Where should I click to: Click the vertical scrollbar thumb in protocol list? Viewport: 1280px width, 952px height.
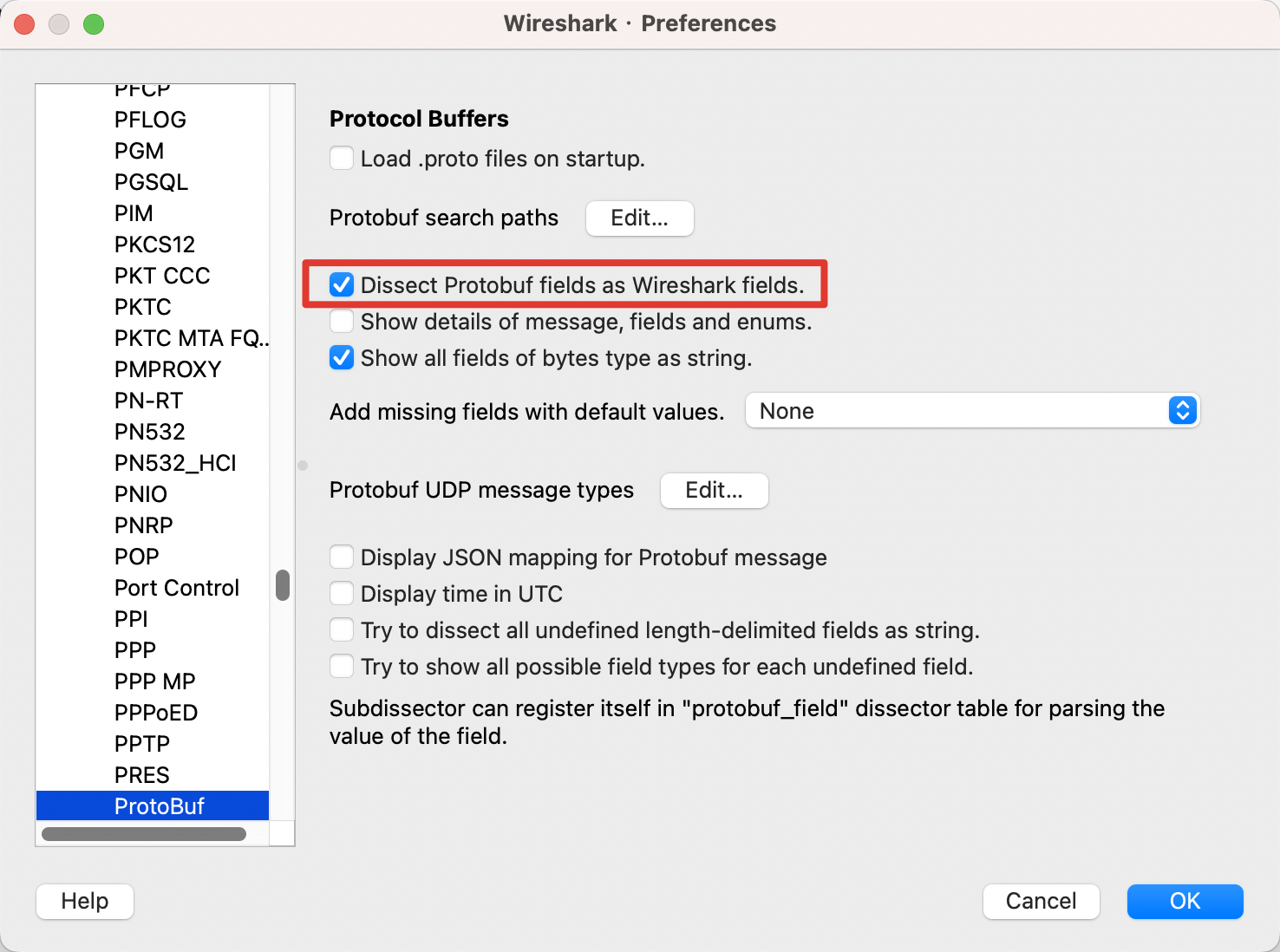[283, 584]
